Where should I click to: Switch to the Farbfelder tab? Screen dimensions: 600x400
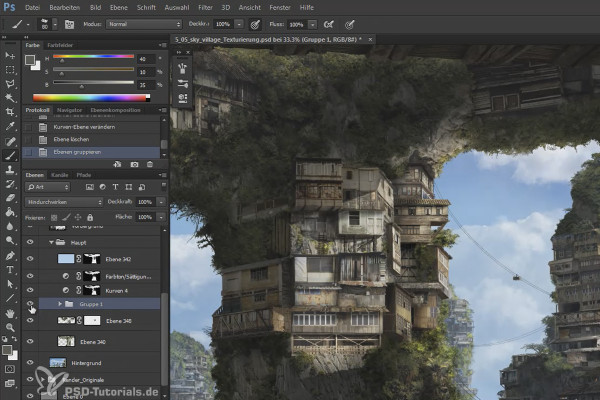pos(60,45)
